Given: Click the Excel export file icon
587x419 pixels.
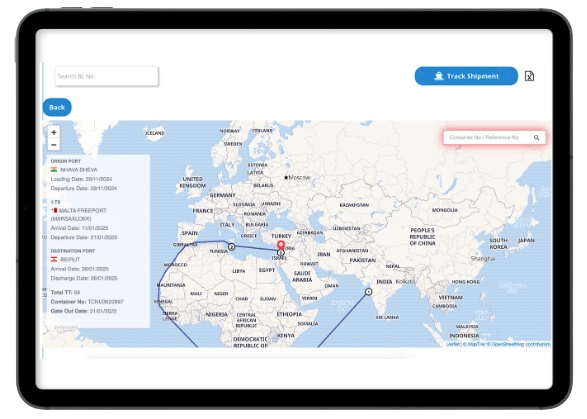Looking at the screenshot, I should [x=529, y=76].
